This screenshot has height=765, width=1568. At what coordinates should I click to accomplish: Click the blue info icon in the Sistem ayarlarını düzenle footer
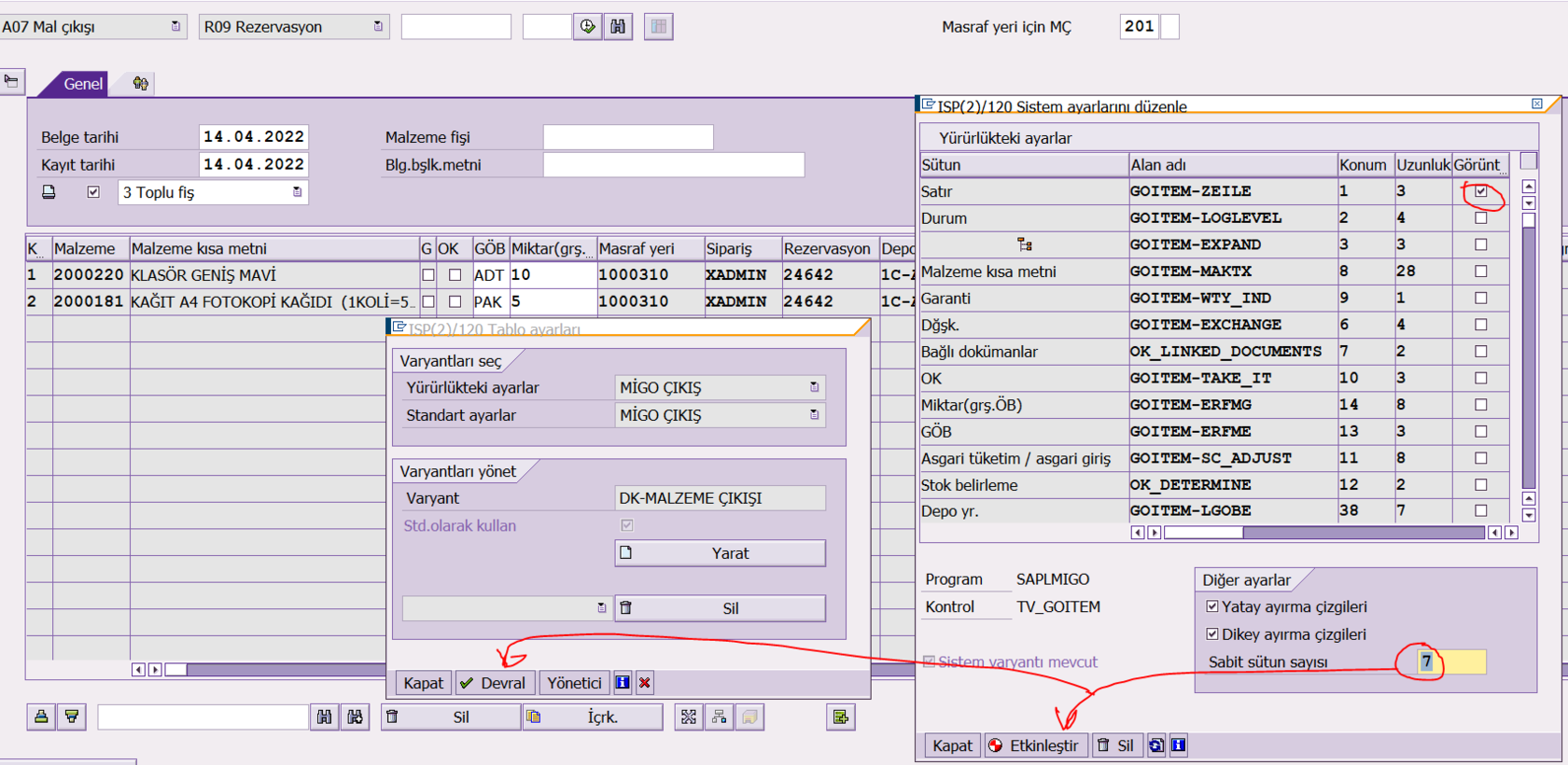tap(1179, 745)
